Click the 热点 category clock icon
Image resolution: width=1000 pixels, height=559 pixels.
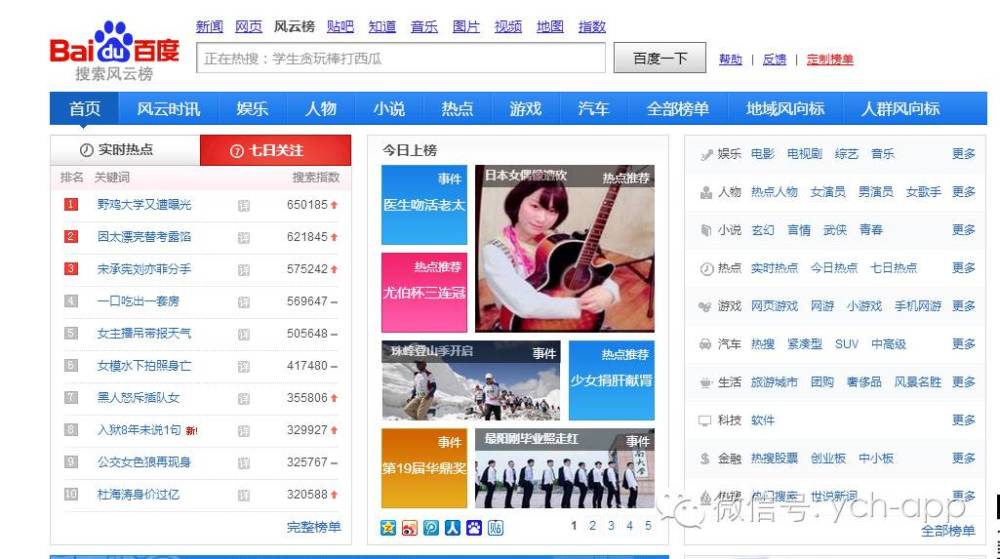(x=706, y=268)
